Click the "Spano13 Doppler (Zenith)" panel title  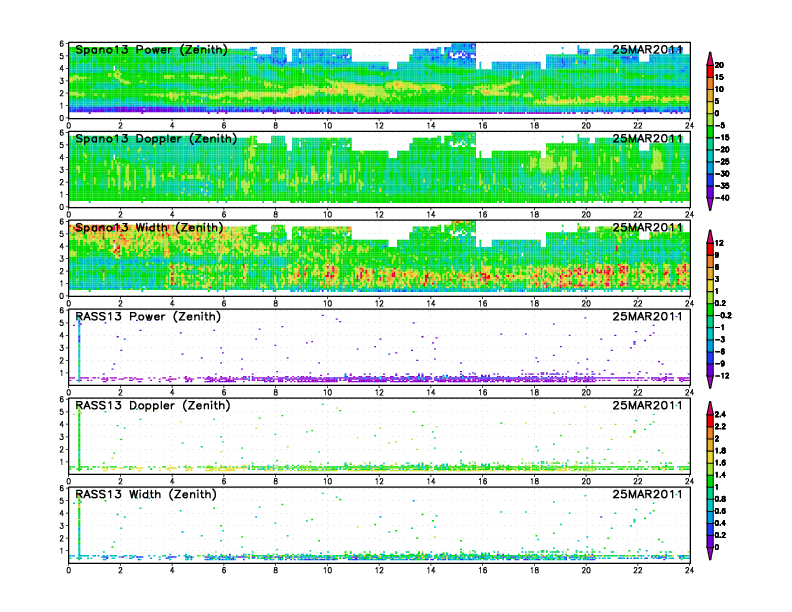pos(156,139)
